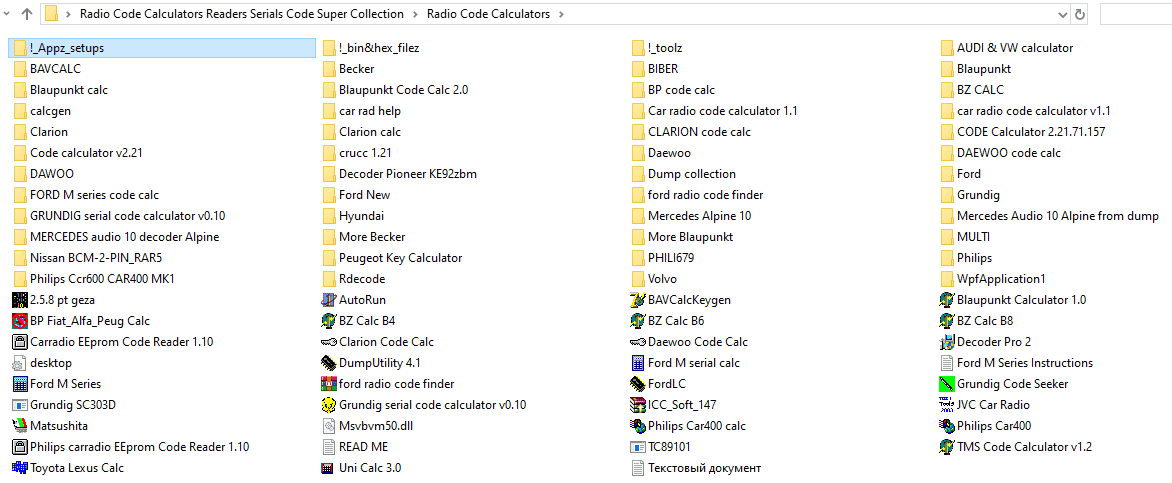Select the Peugeot Key Calculator folder
The image size is (1172, 483).
pos(392,258)
